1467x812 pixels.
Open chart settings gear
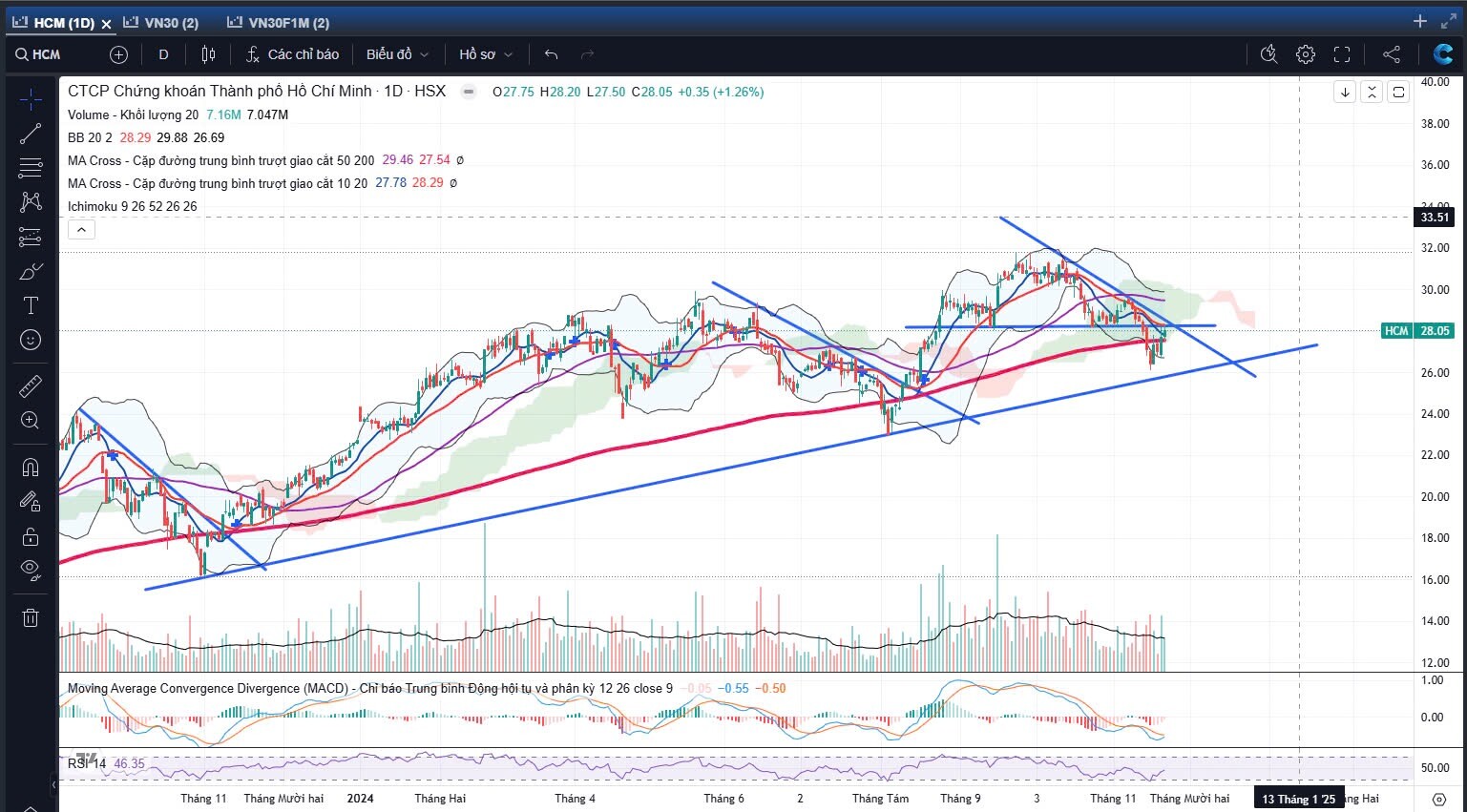(1305, 54)
